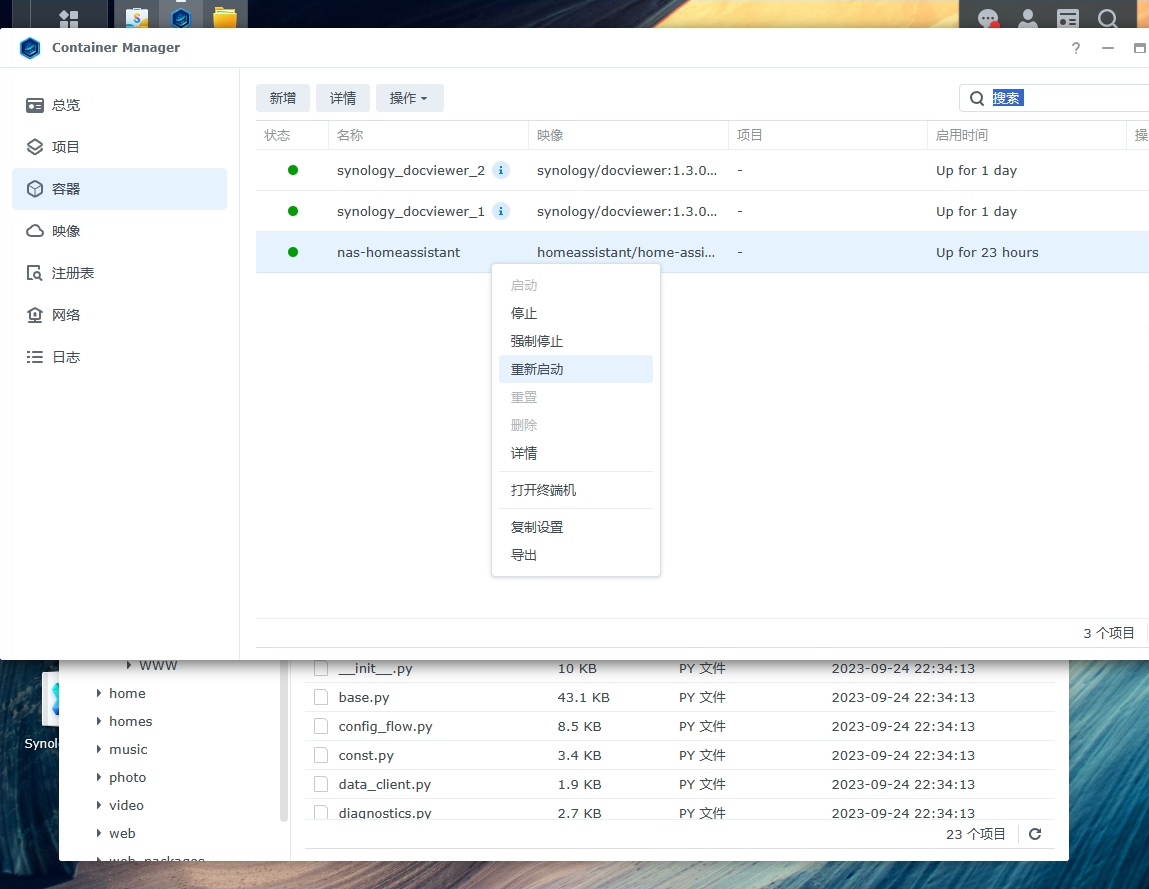1149x889 pixels.
Task: Sort by the 启用时间 column header
Action: point(1027,136)
